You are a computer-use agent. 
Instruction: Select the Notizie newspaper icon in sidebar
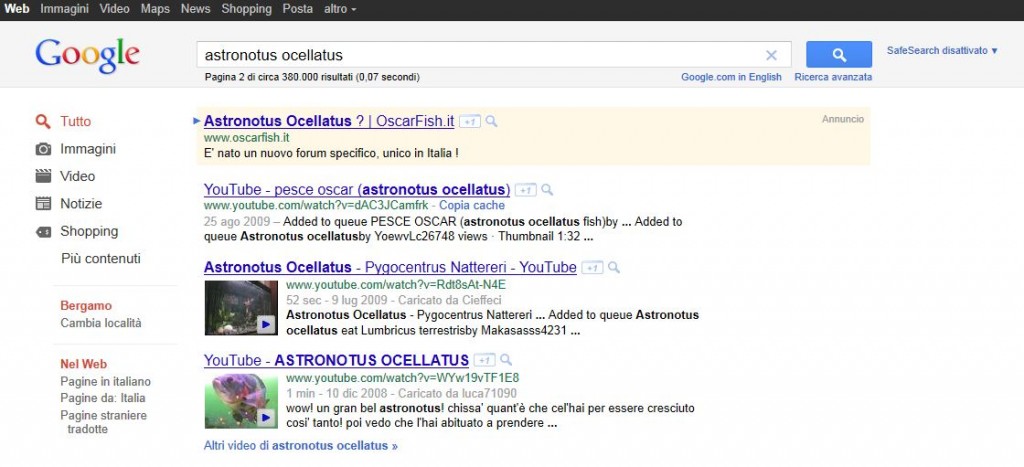tap(43, 204)
